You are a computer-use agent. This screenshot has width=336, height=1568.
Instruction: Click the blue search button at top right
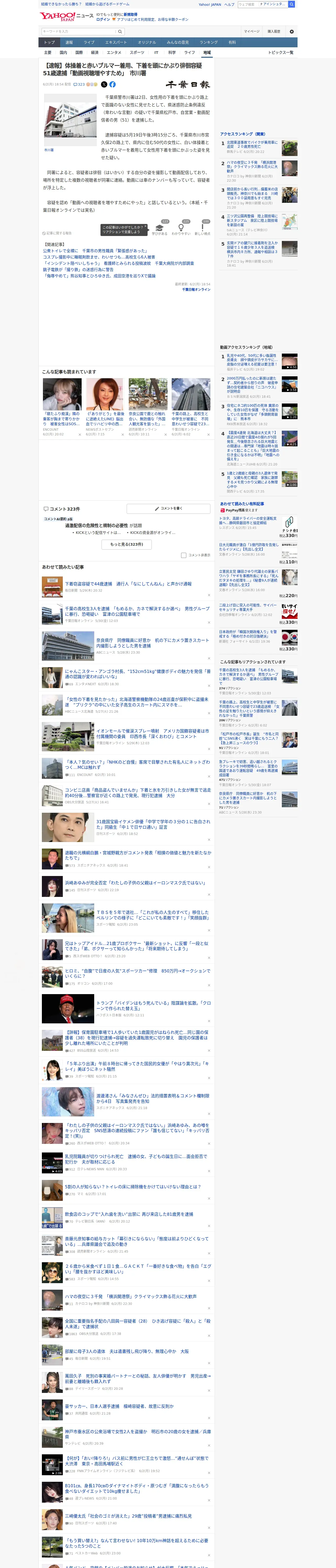[x=292, y=4]
